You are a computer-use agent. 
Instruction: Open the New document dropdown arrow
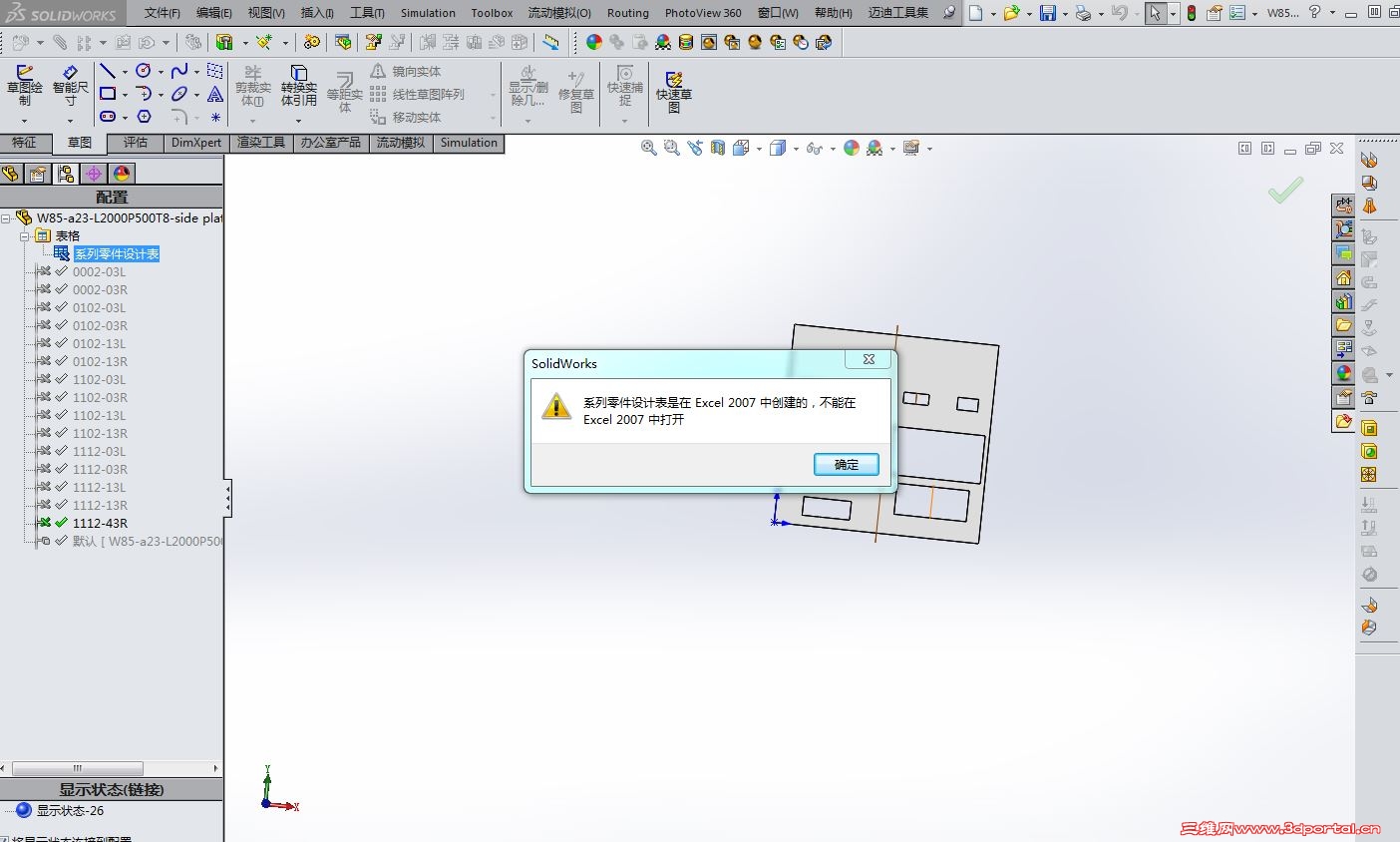[993, 14]
